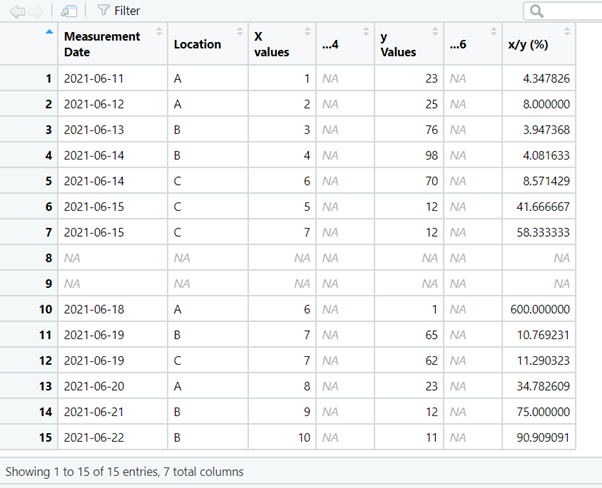The image size is (602, 488).
Task: Click sort arrows on y Values column
Action: pos(435,32)
